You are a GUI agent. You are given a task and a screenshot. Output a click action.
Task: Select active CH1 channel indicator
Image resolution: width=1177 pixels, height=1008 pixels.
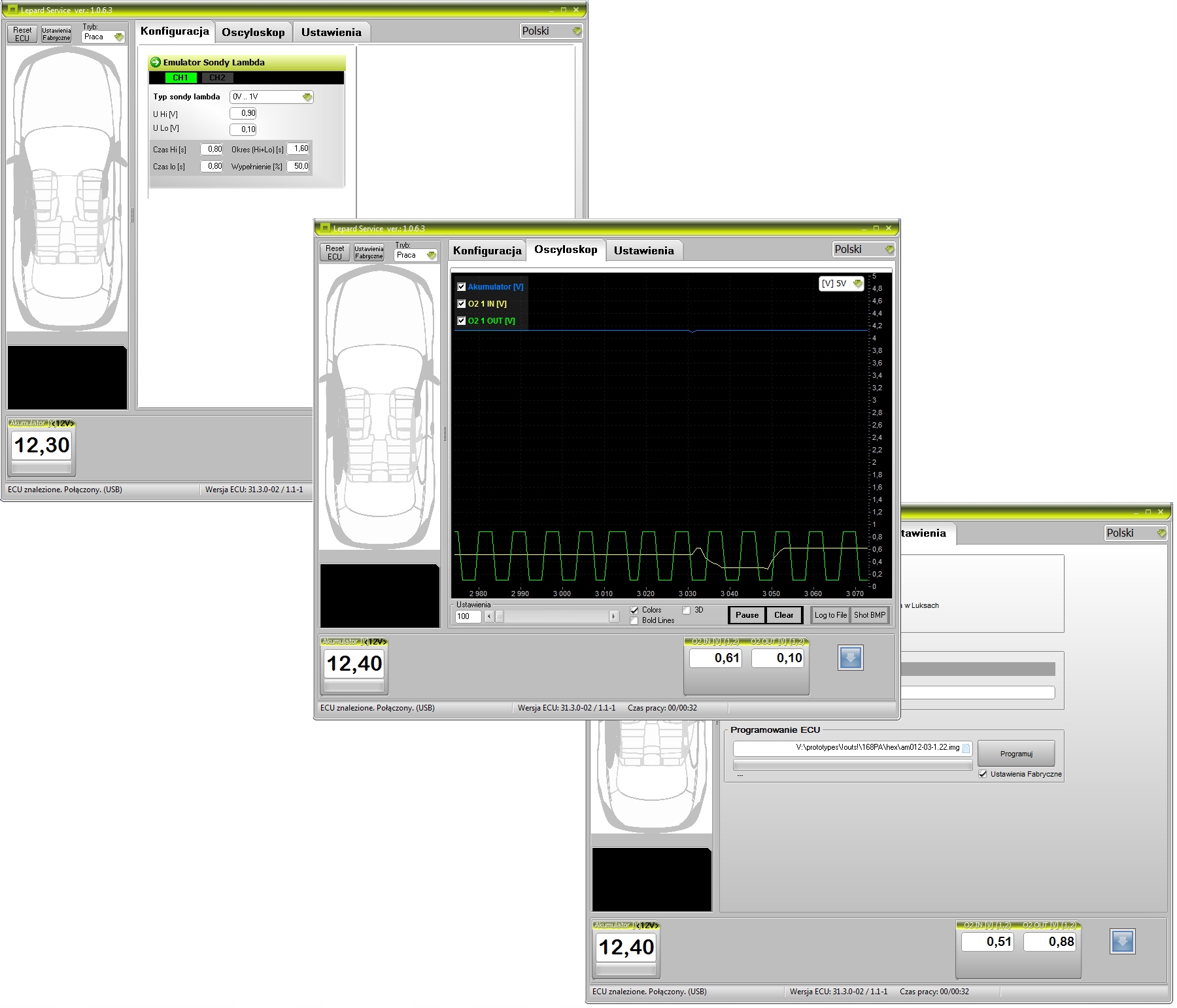coord(180,78)
